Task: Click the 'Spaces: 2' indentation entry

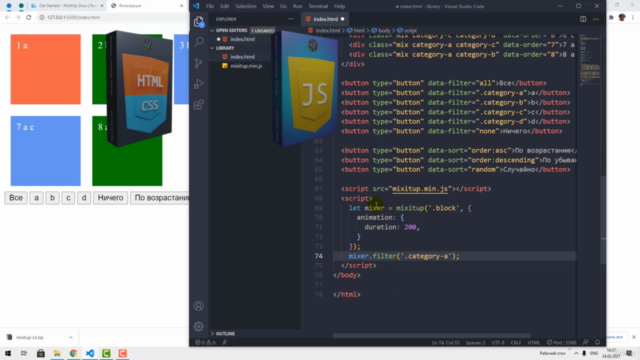Action: pyautogui.click(x=475, y=342)
